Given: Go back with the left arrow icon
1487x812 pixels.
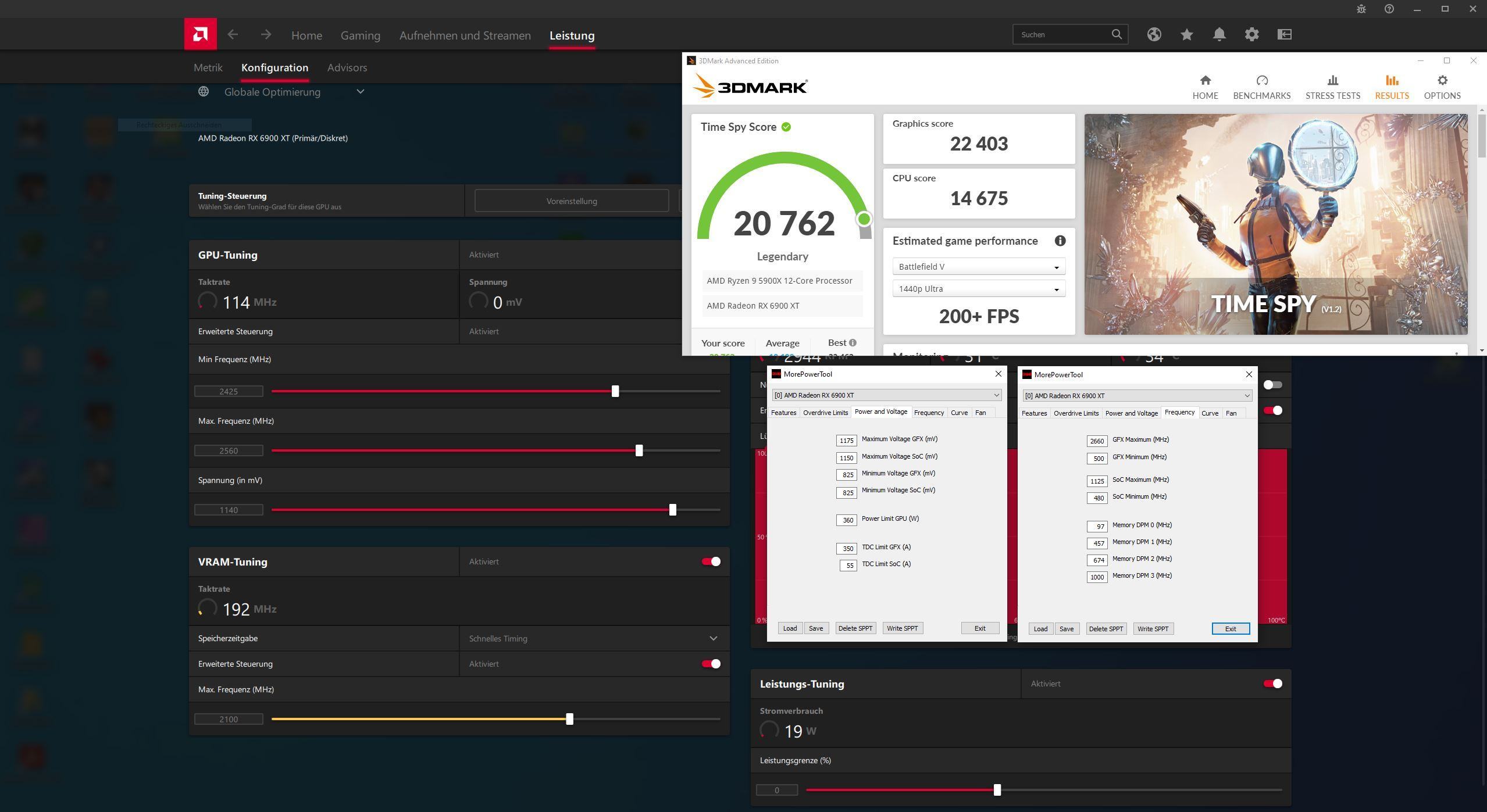Looking at the screenshot, I should click(233, 35).
